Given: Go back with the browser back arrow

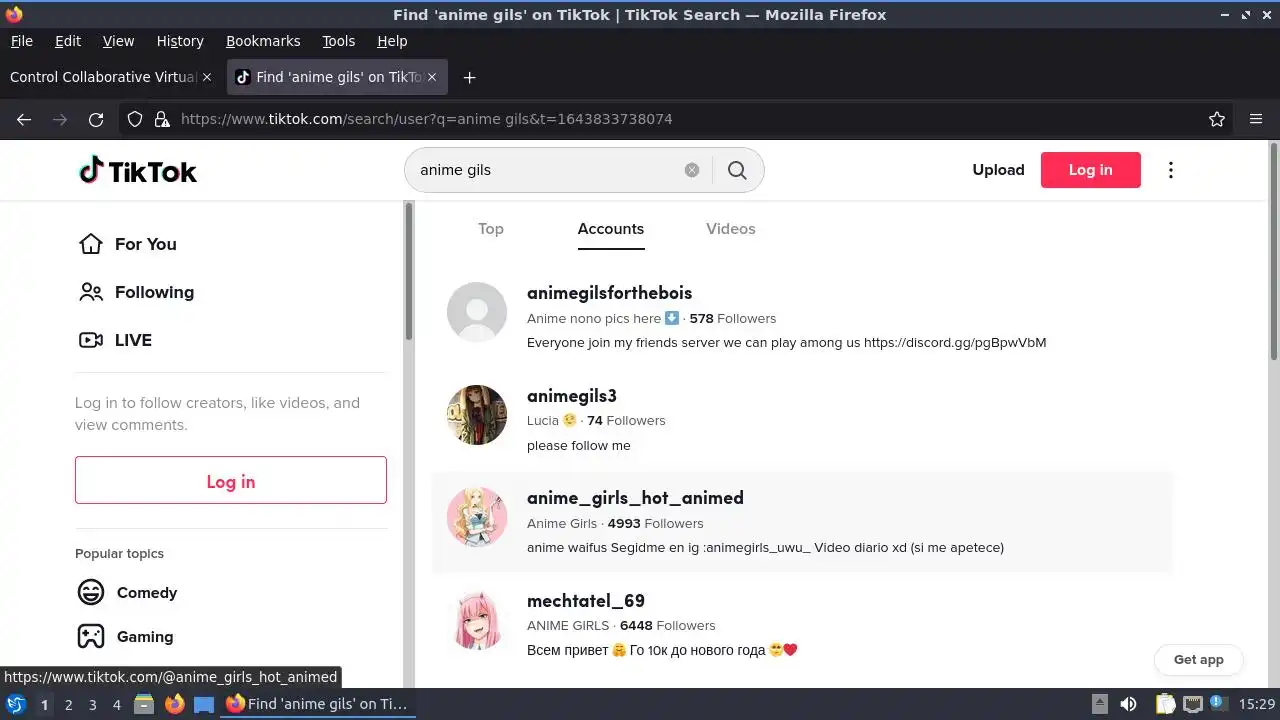Looking at the screenshot, I should [x=24, y=119].
